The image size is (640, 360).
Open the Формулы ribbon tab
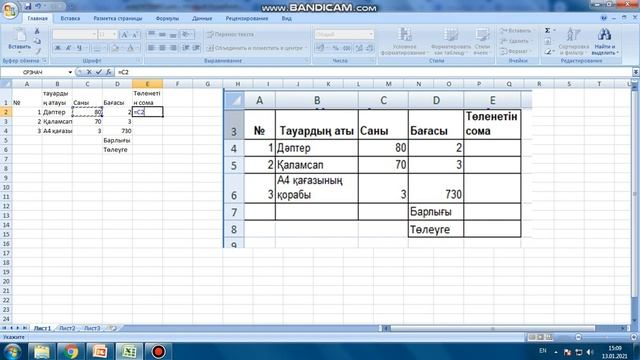tap(167, 18)
